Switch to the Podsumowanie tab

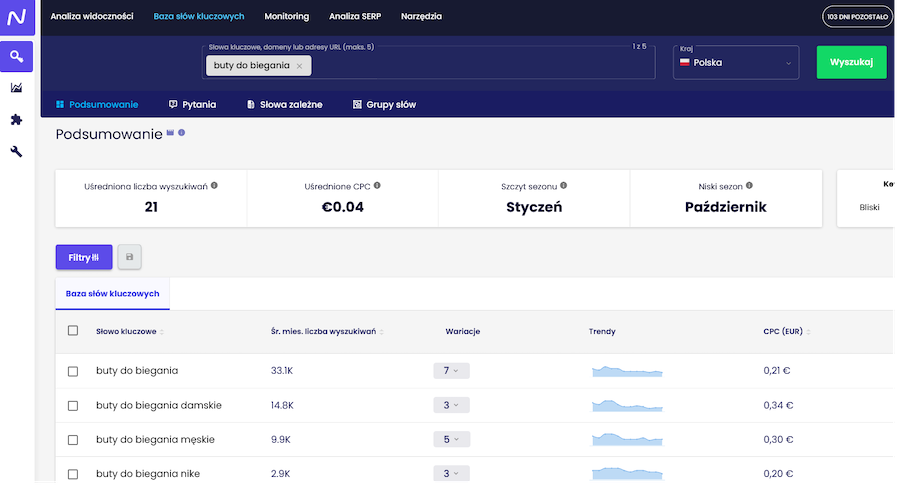[97, 104]
